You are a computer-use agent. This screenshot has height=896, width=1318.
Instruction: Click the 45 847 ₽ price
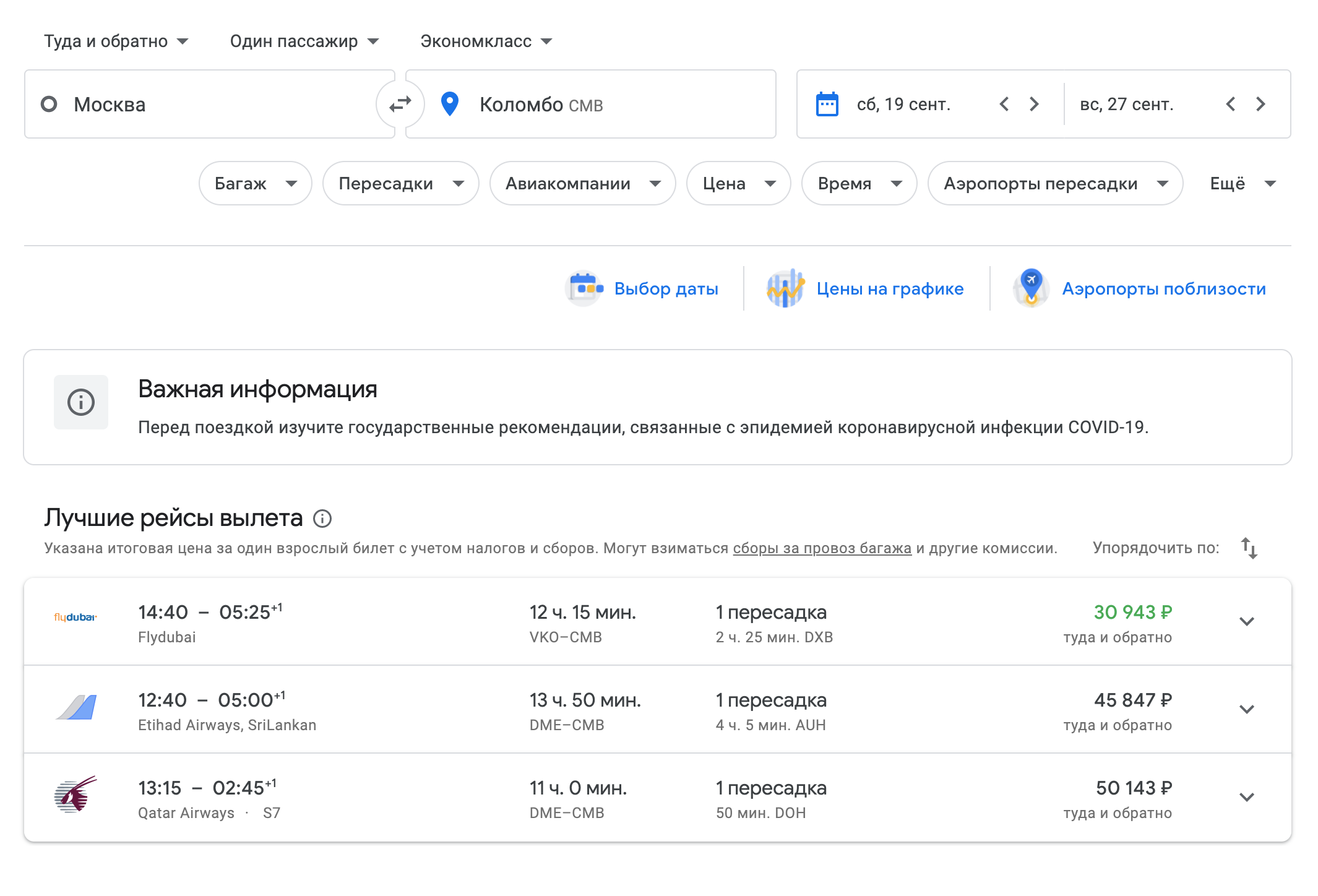(x=1133, y=700)
